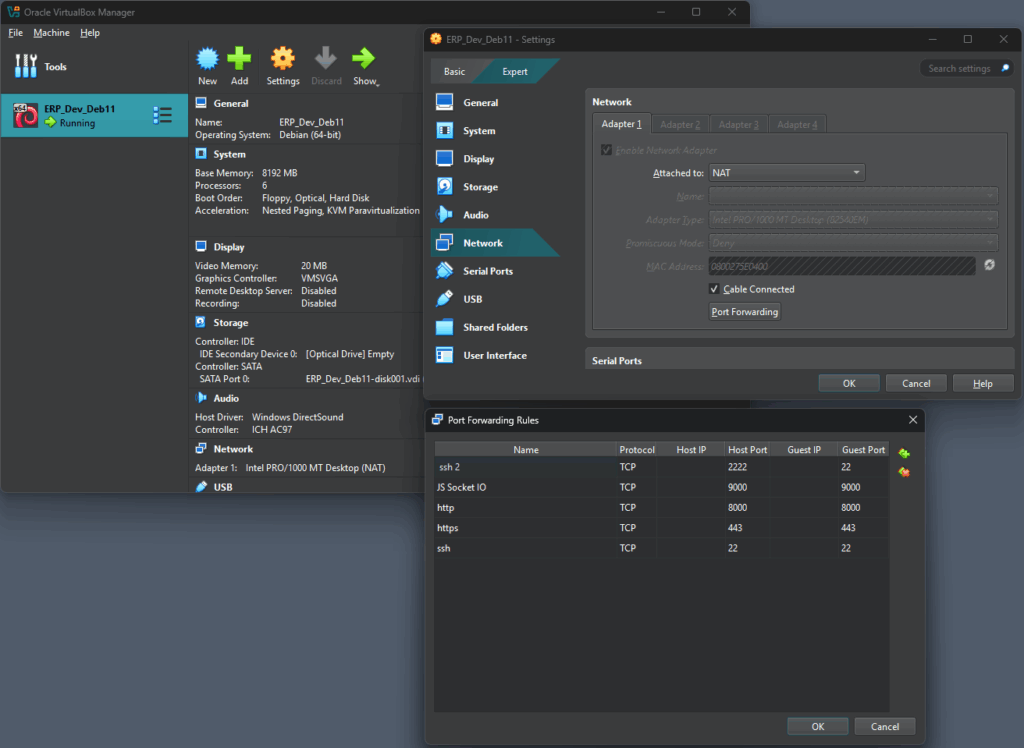Open the Machine menu

point(52,33)
